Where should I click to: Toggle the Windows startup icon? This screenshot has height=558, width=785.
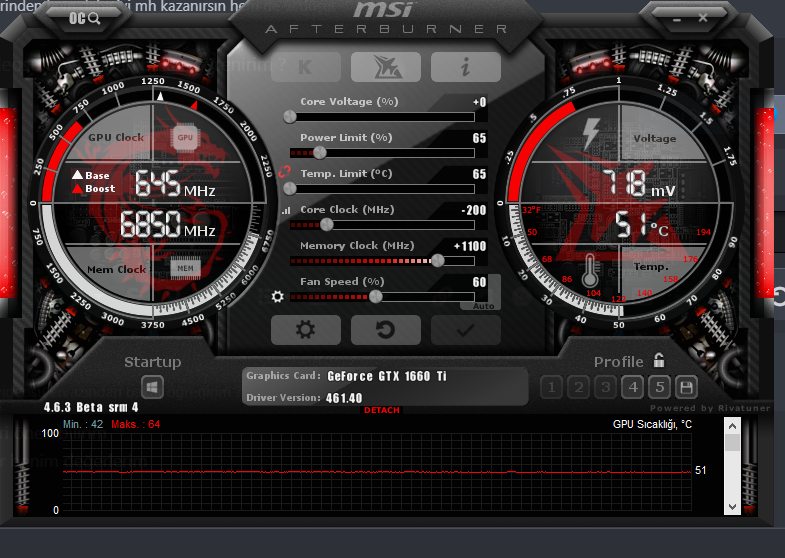152,387
